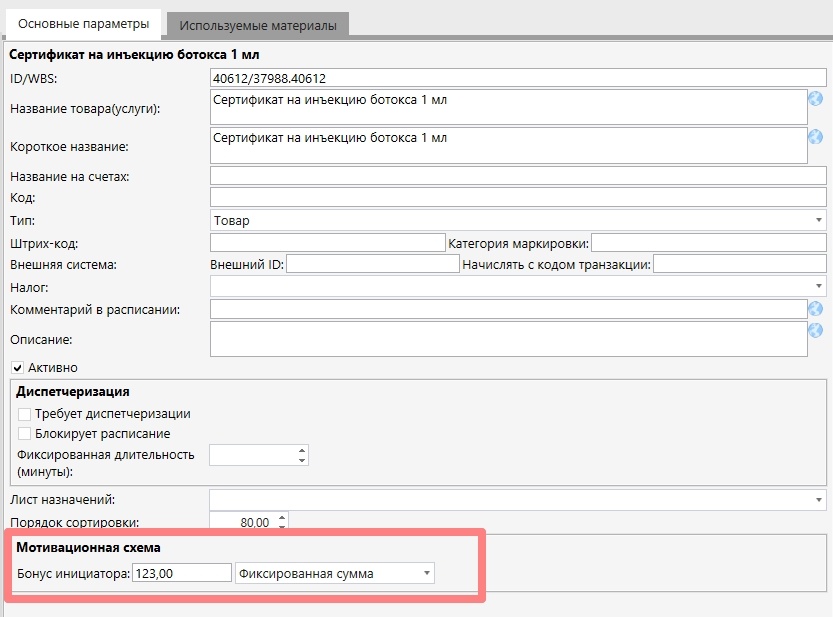Select the Основные параметры tab

84,23
